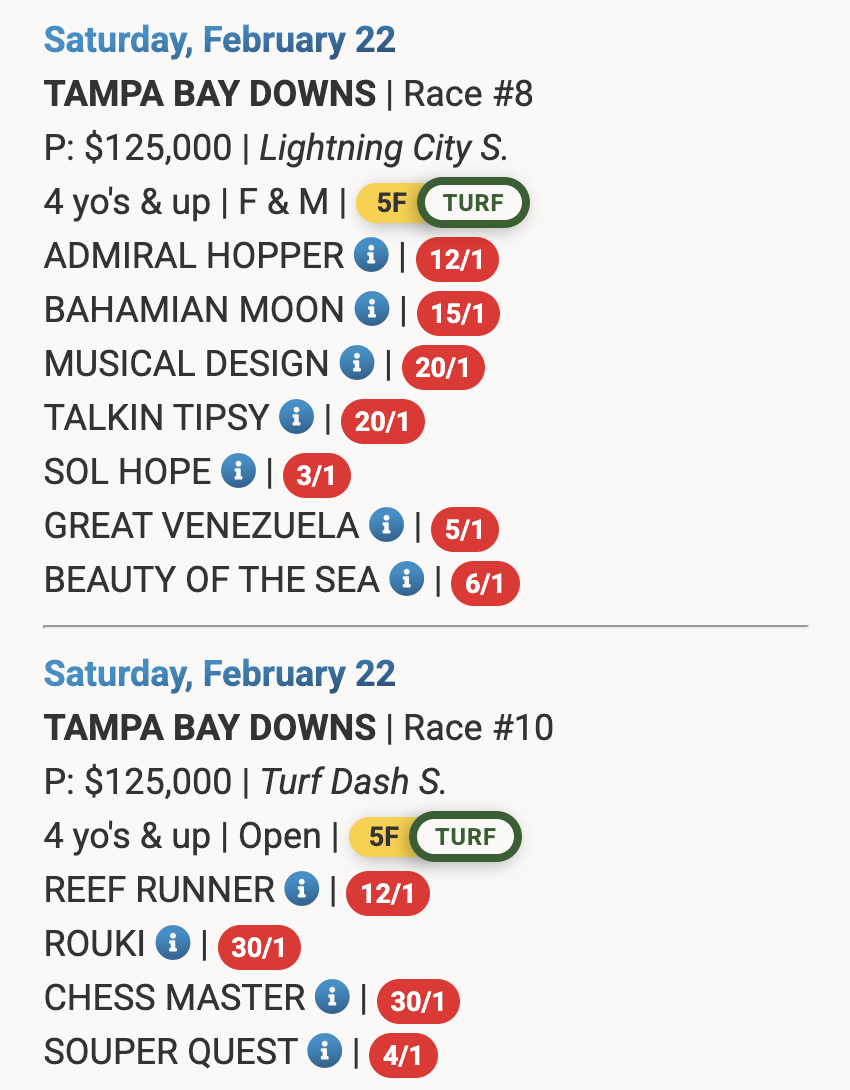Open the Turf Dash S. race link

pos(352,781)
